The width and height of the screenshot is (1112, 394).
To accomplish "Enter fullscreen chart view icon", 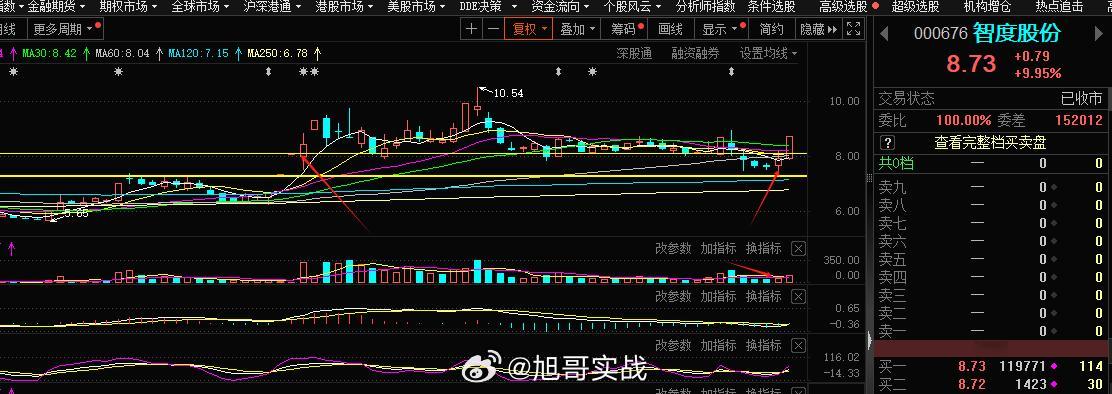I will [x=854, y=29].
